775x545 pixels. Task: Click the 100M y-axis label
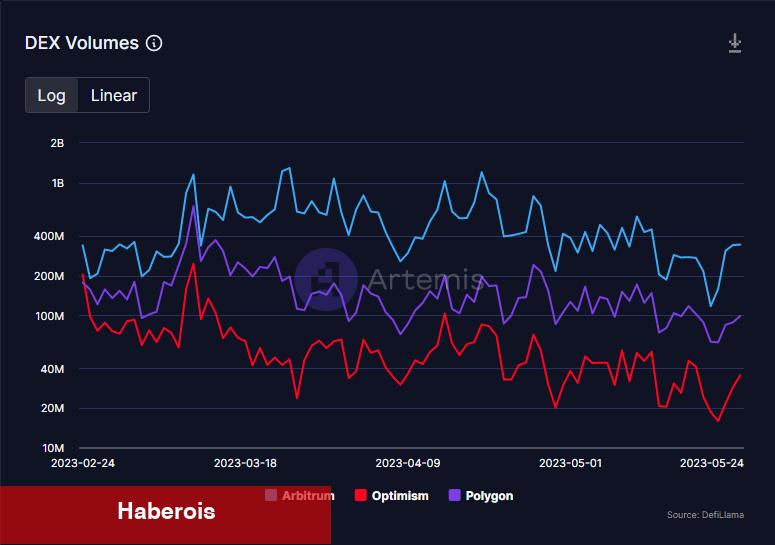[x=49, y=316]
